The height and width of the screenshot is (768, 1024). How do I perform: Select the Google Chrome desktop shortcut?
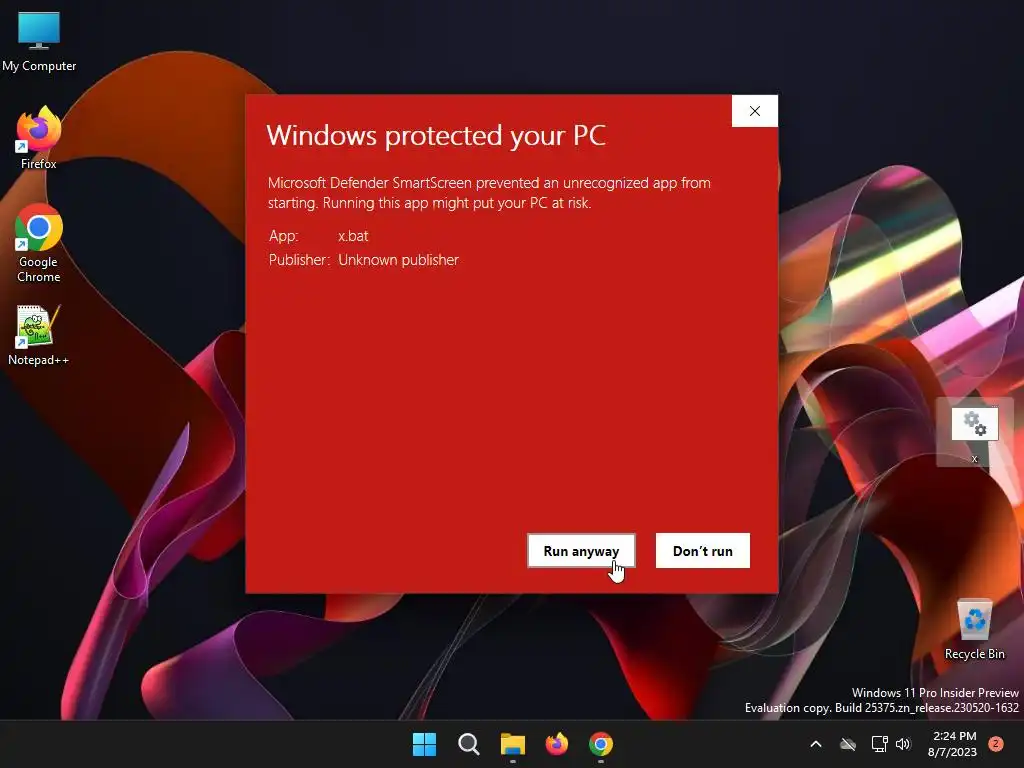(39, 243)
